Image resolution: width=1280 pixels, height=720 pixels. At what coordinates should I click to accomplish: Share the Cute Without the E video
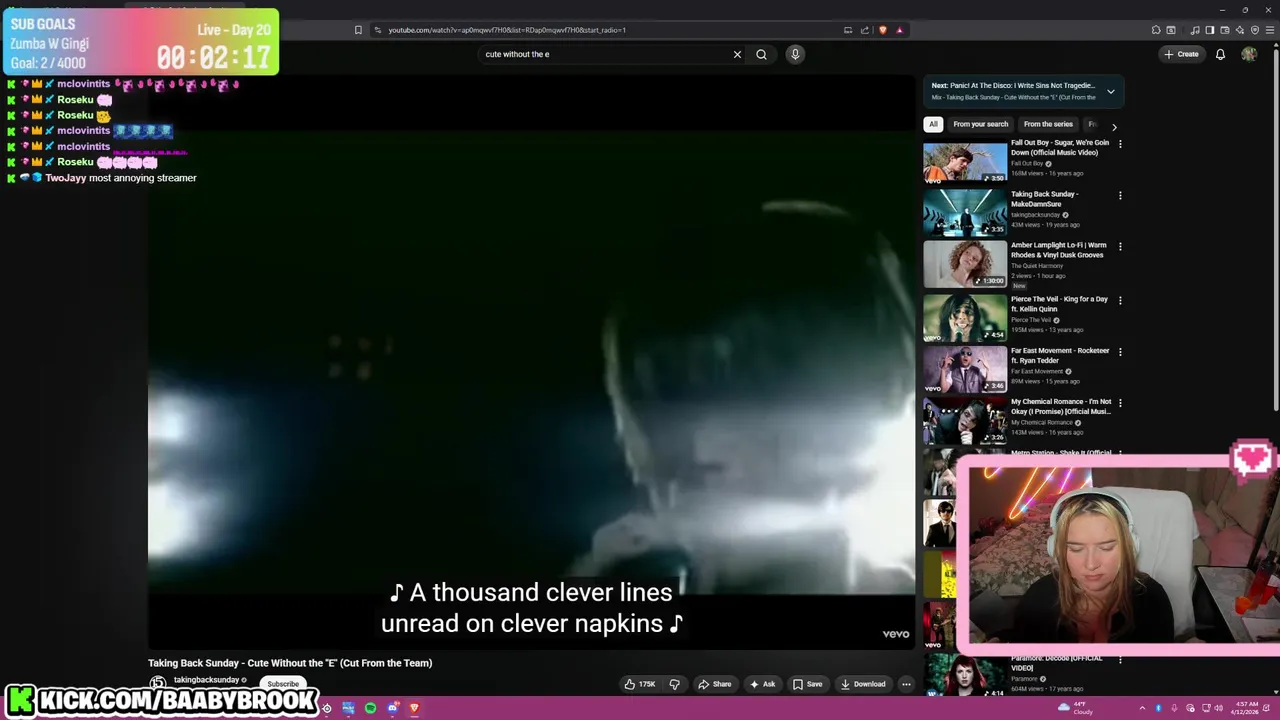tap(715, 684)
